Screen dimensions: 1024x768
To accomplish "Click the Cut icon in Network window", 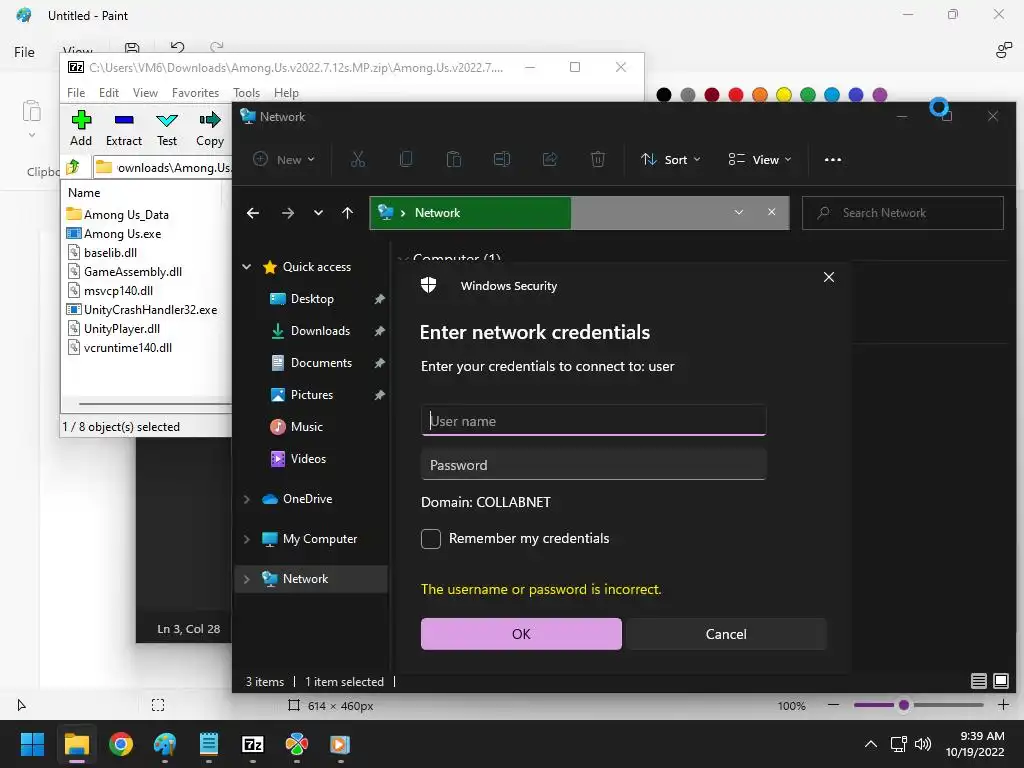I will [x=358, y=159].
